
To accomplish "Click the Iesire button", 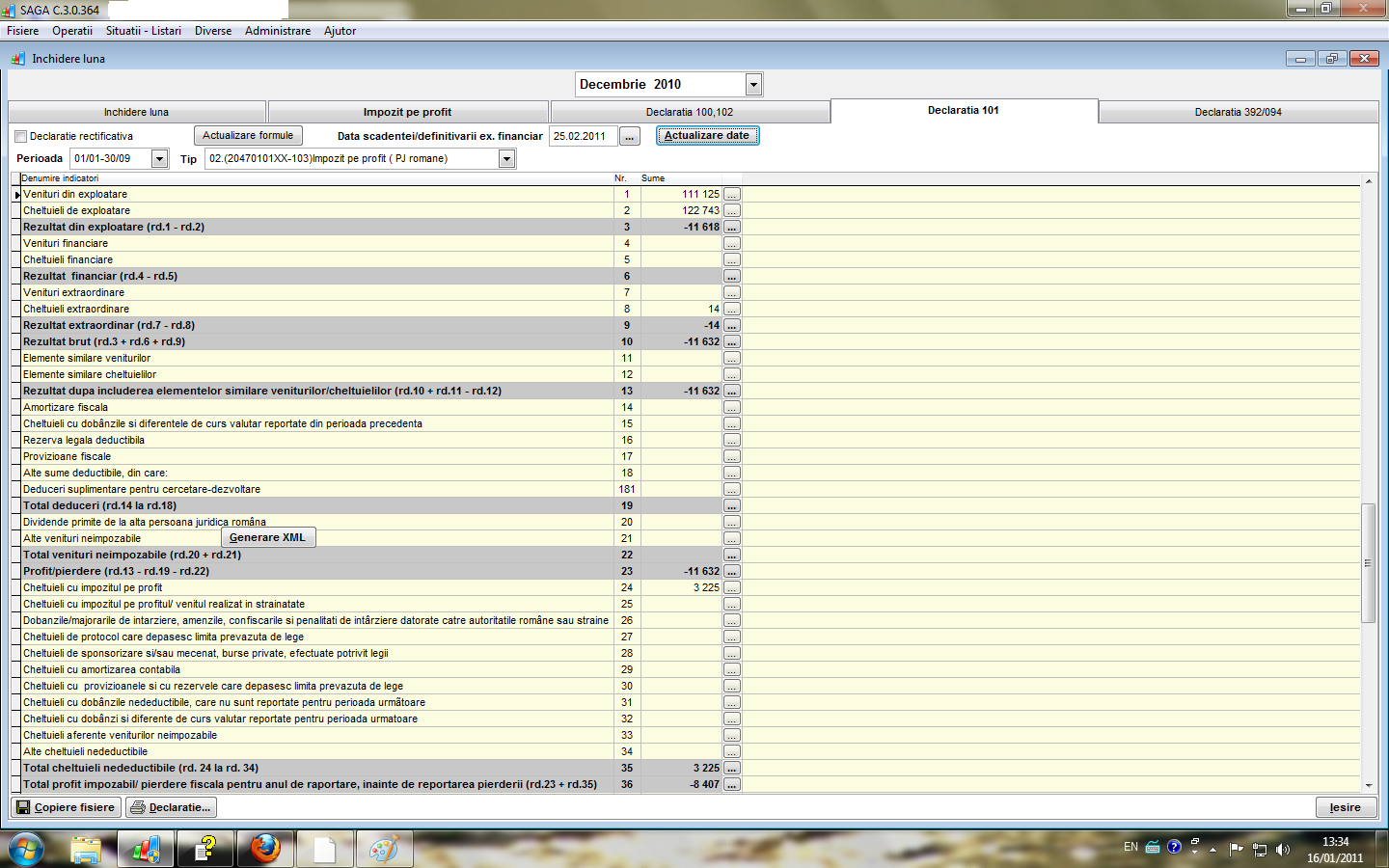I will (1346, 807).
